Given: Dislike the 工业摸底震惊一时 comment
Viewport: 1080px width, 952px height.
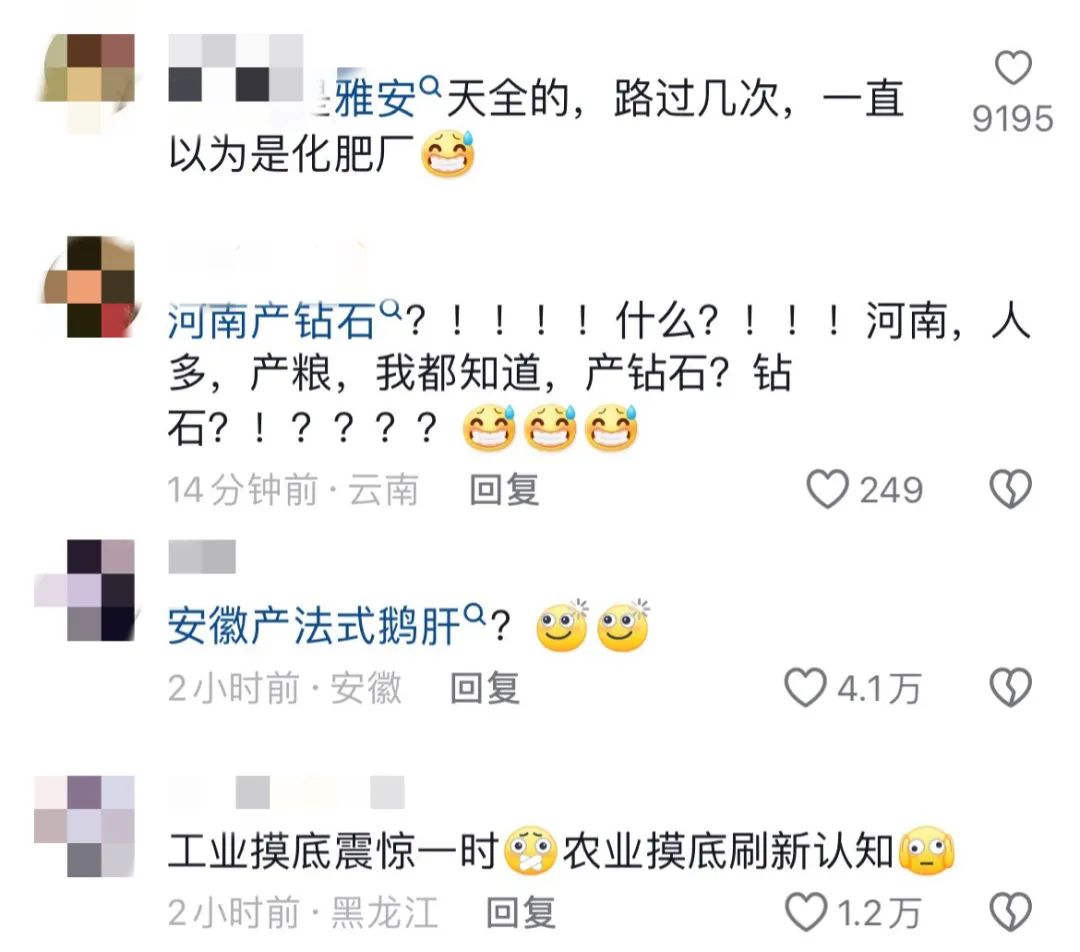Looking at the screenshot, I should click(x=1010, y=912).
